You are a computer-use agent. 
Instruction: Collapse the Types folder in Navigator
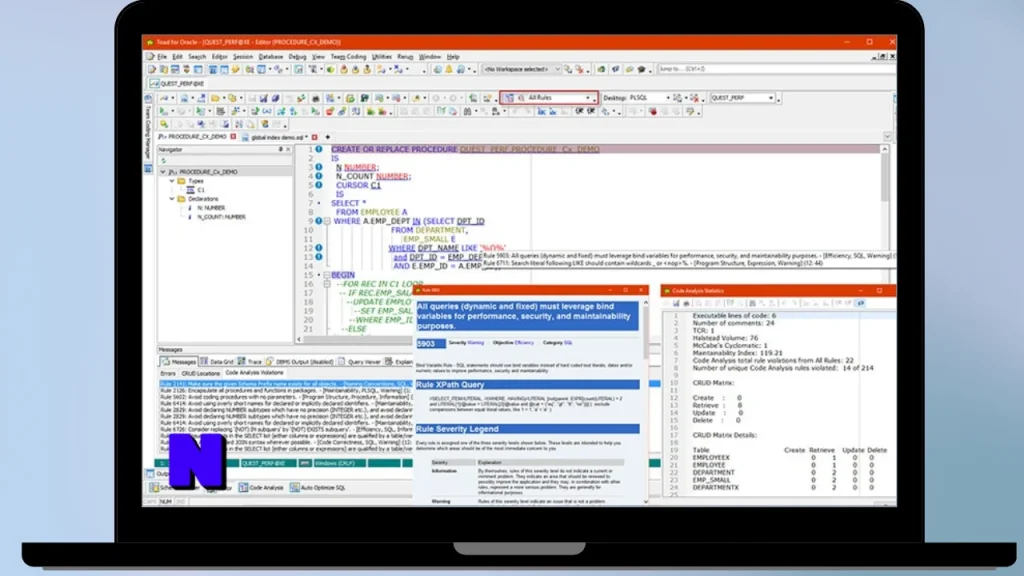point(172,181)
